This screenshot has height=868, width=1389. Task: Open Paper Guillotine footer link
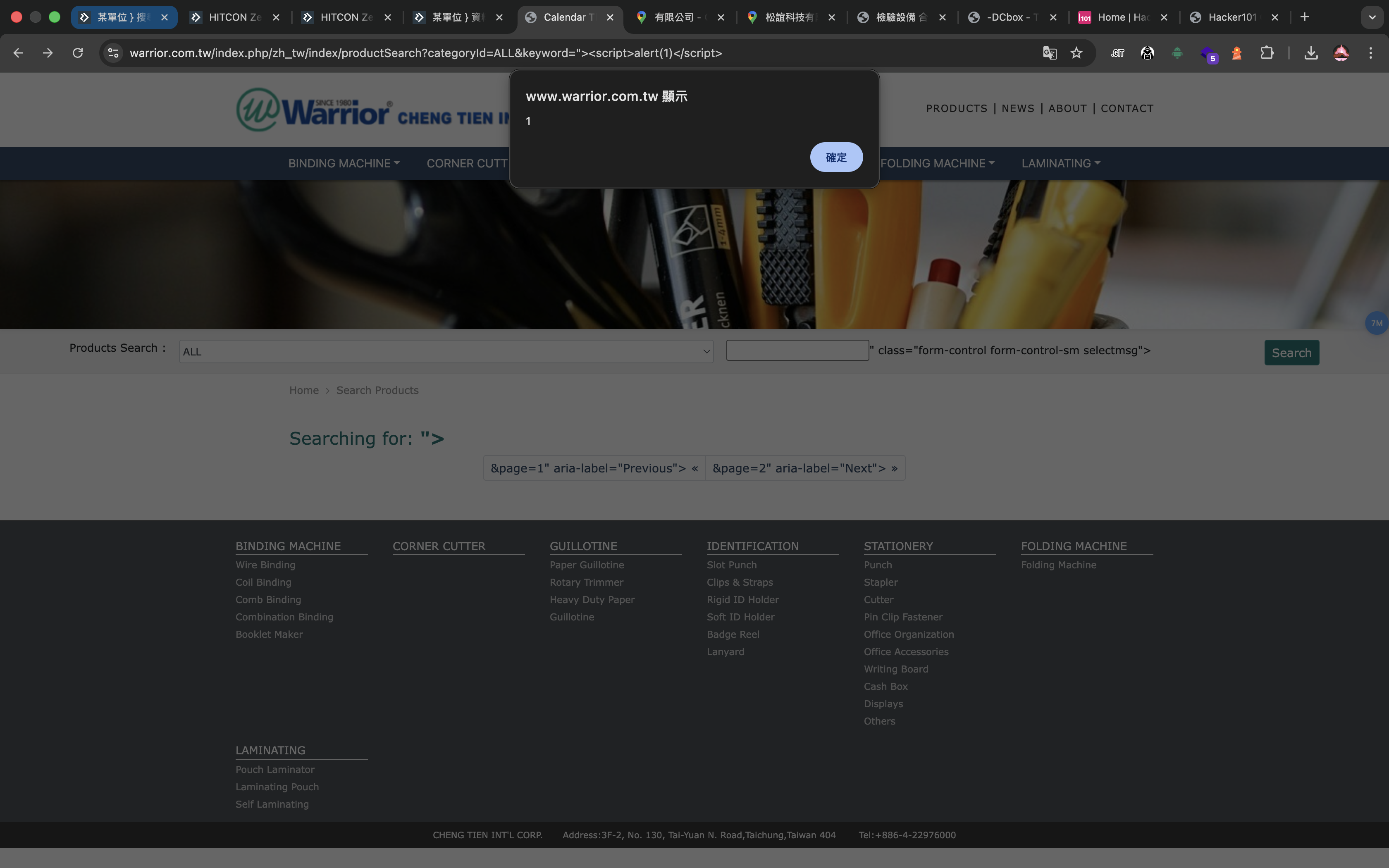tap(587, 565)
